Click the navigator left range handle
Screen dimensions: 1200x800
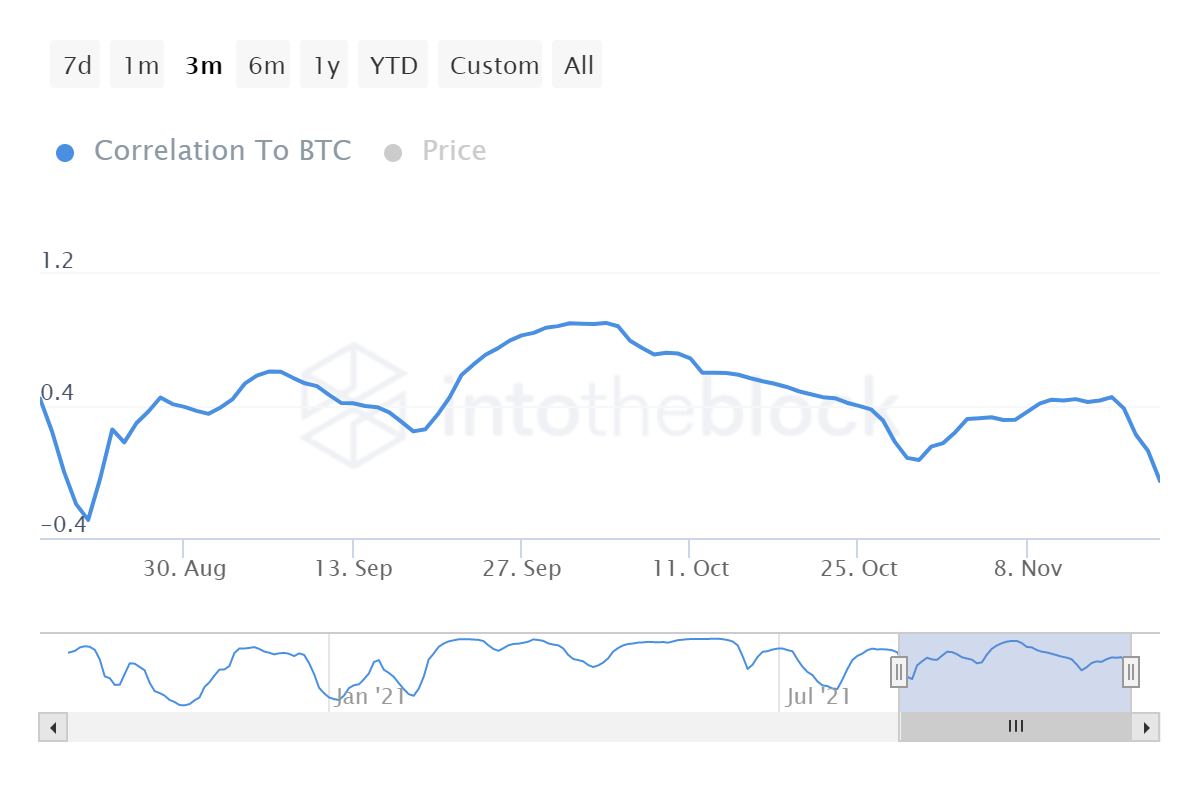coord(899,672)
